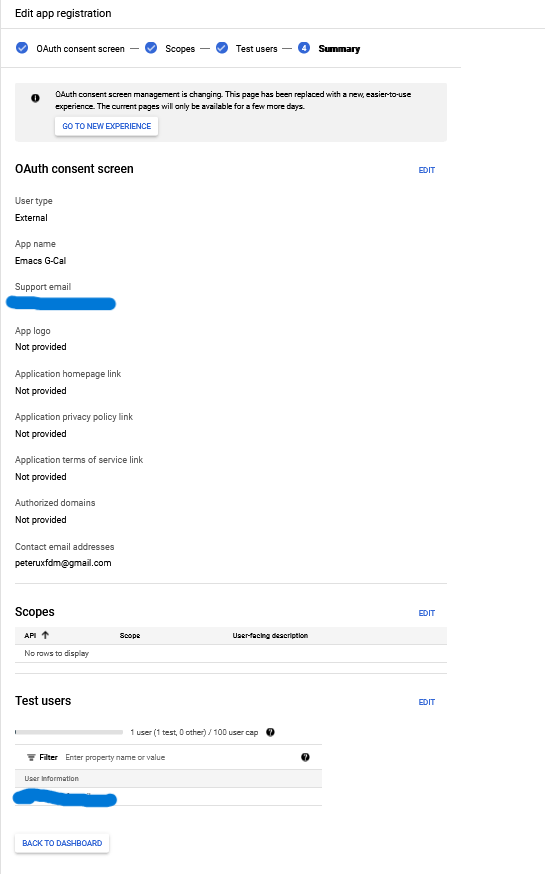The height and width of the screenshot is (874, 545).
Task: Click the Scopes step checkmark icon
Action: (x=151, y=48)
